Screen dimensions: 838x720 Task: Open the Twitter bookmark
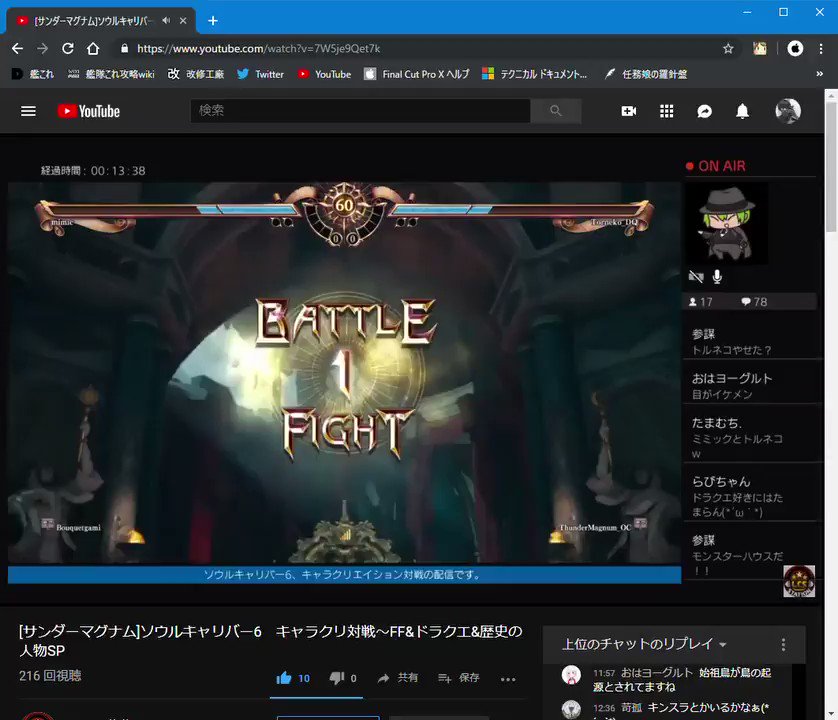tap(260, 74)
